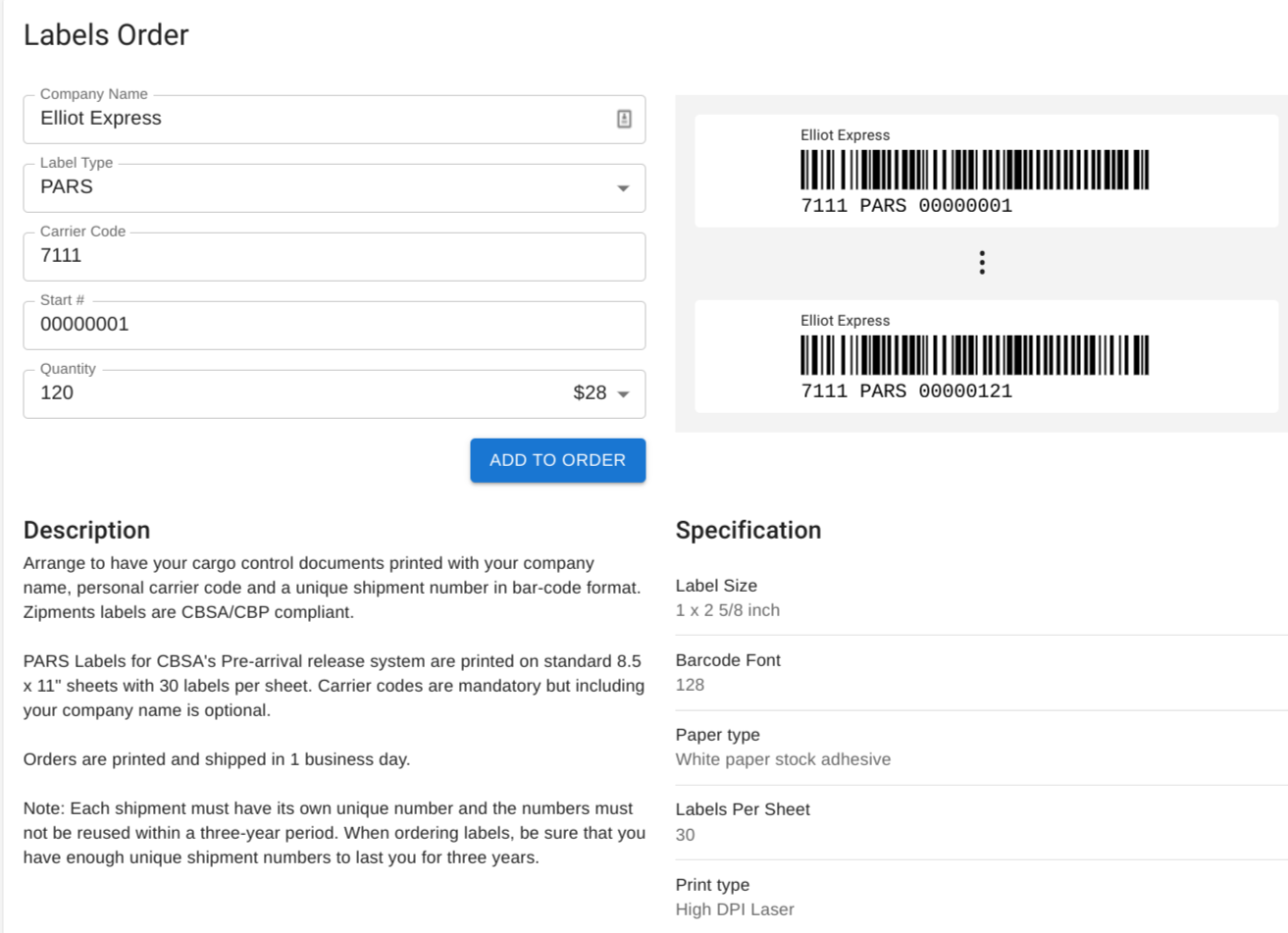Click the Label Size specification label

click(x=716, y=586)
